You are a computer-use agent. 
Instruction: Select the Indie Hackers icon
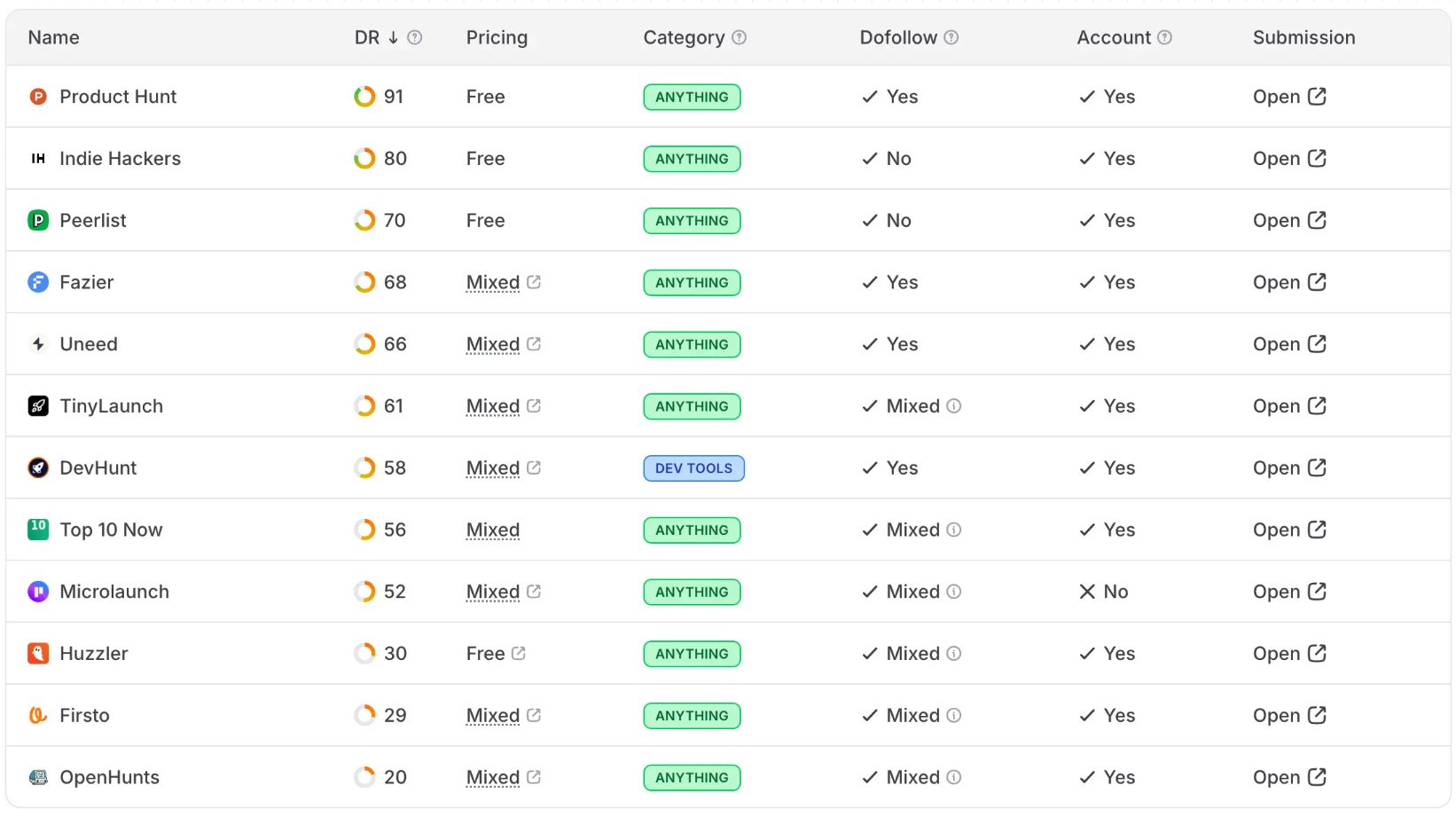coord(36,159)
